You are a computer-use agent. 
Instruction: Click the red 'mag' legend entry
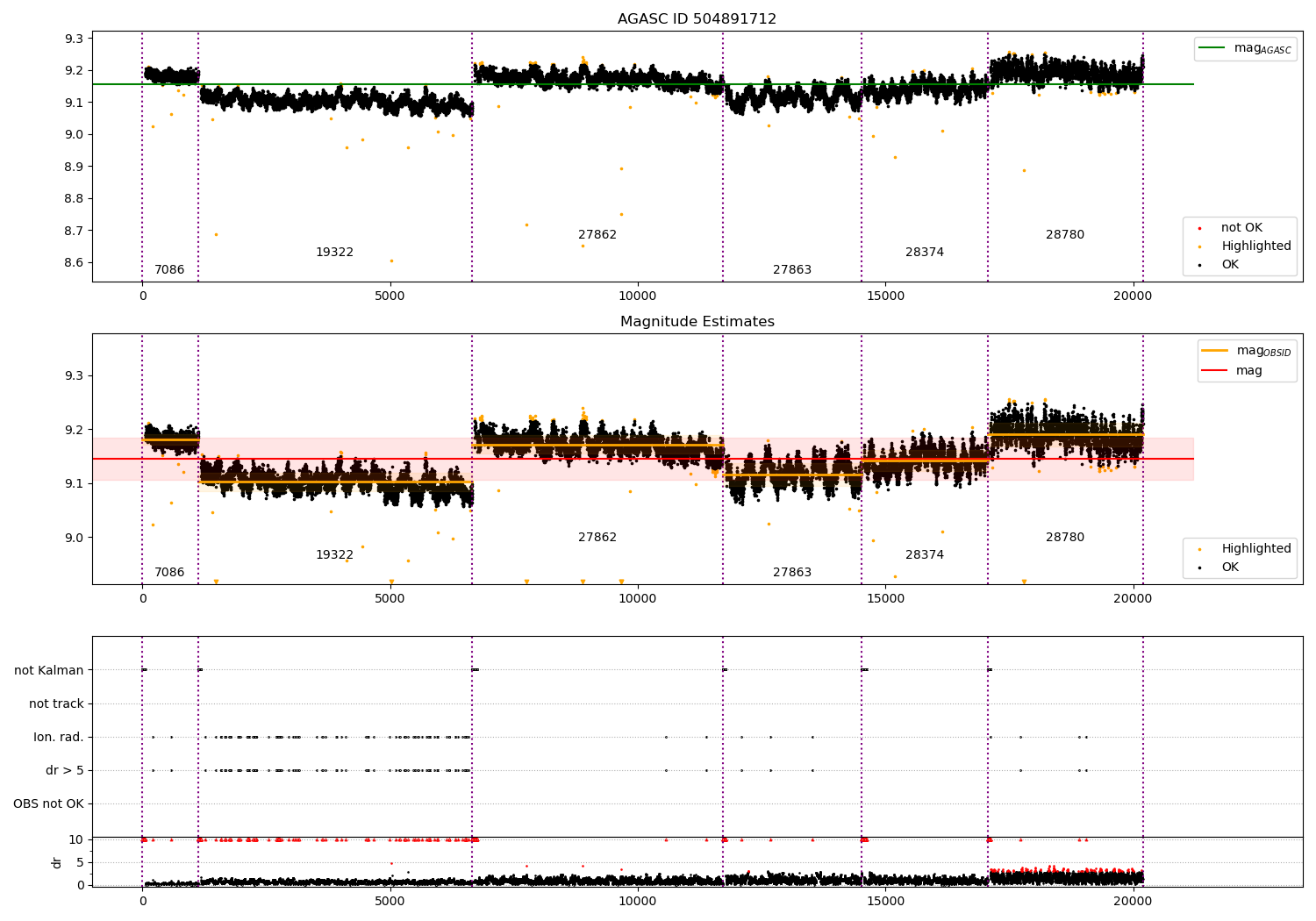click(1232, 371)
